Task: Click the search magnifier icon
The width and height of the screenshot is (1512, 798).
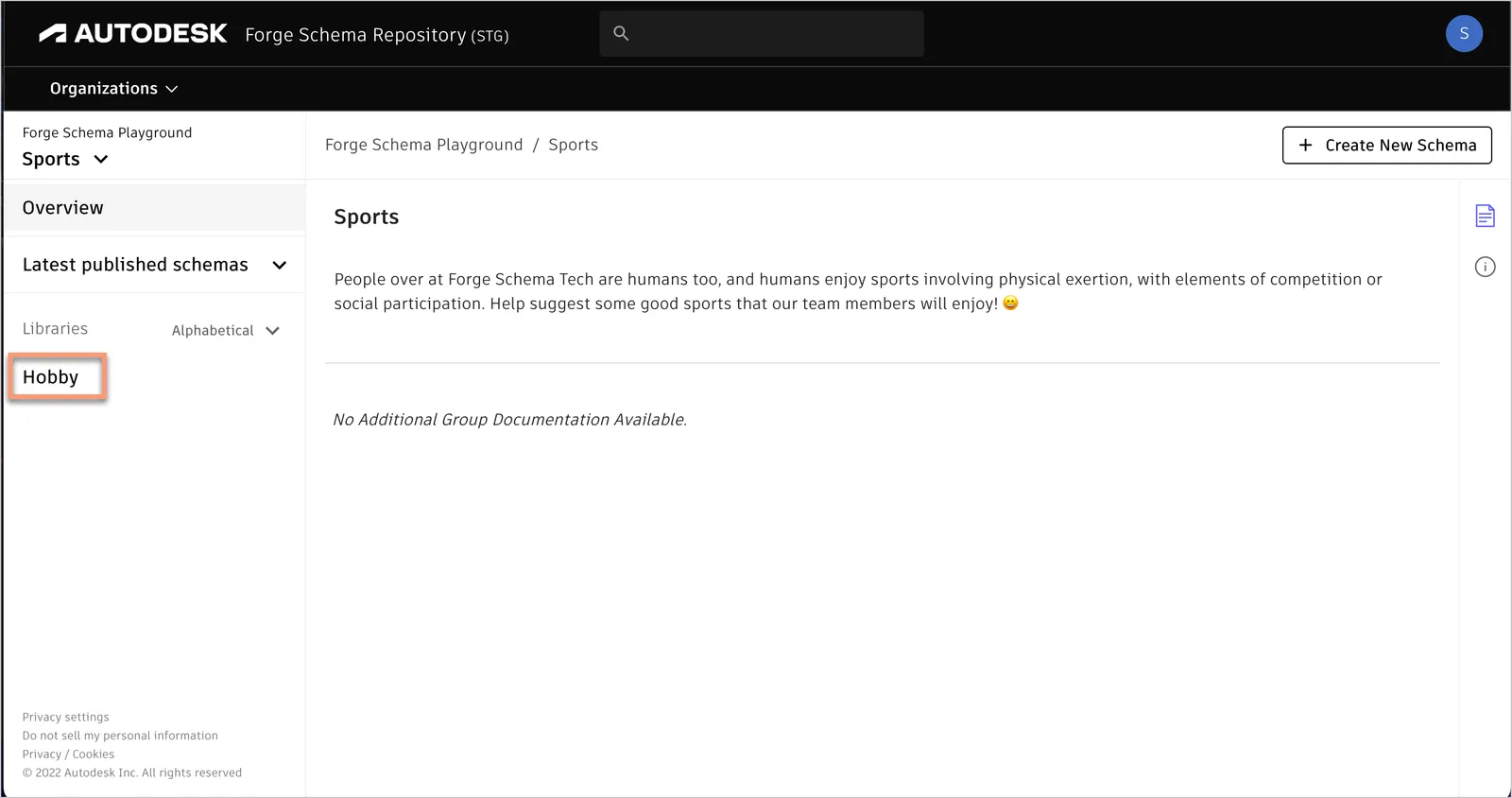Action: [x=621, y=33]
